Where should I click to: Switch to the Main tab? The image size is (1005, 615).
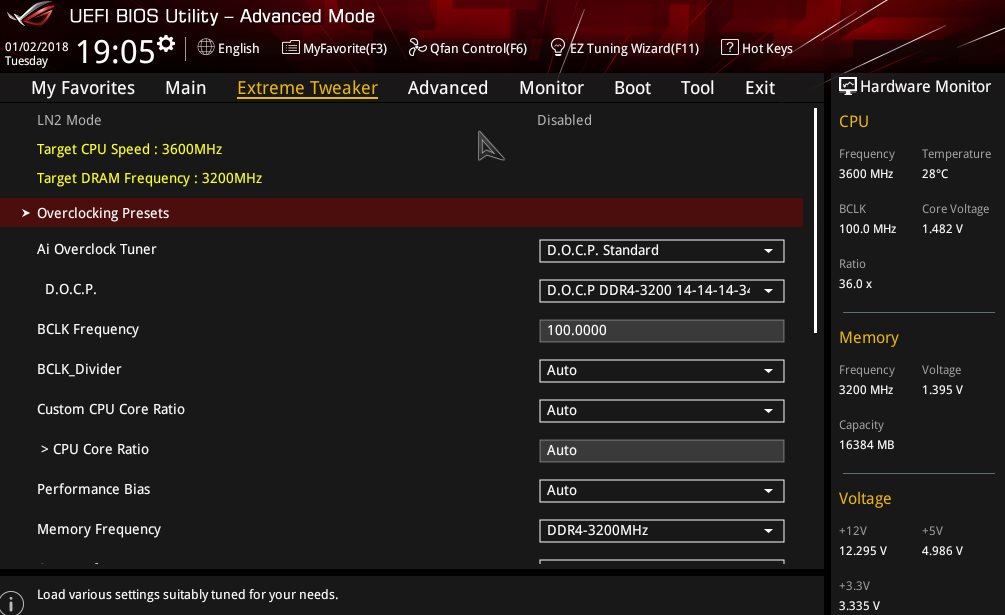pyautogui.click(x=186, y=88)
